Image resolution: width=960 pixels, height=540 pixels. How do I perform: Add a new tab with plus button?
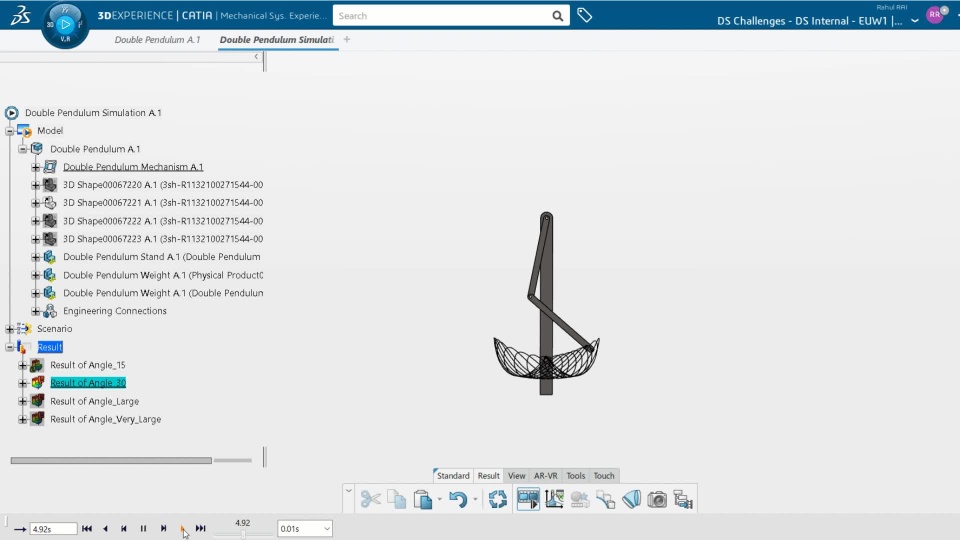tap(347, 39)
